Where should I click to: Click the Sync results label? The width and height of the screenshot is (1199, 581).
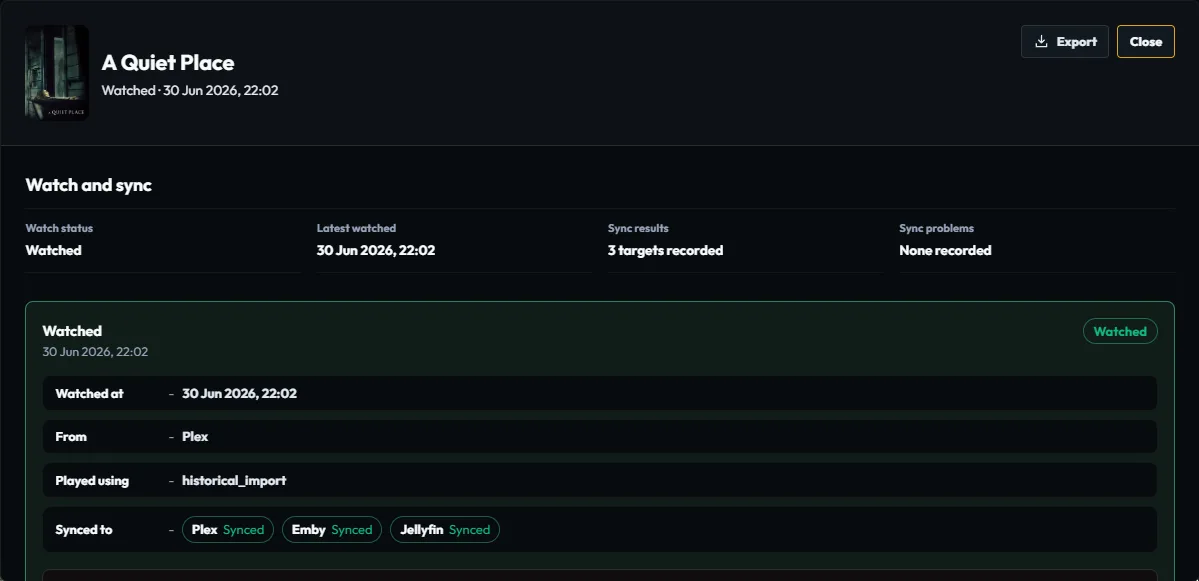coord(638,228)
